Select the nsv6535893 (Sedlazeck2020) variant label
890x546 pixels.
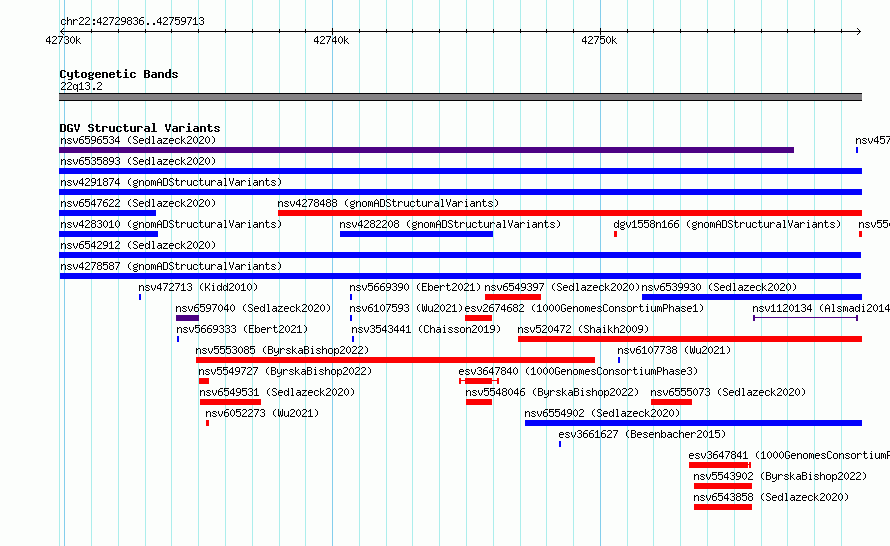pyautogui.click(x=138, y=161)
